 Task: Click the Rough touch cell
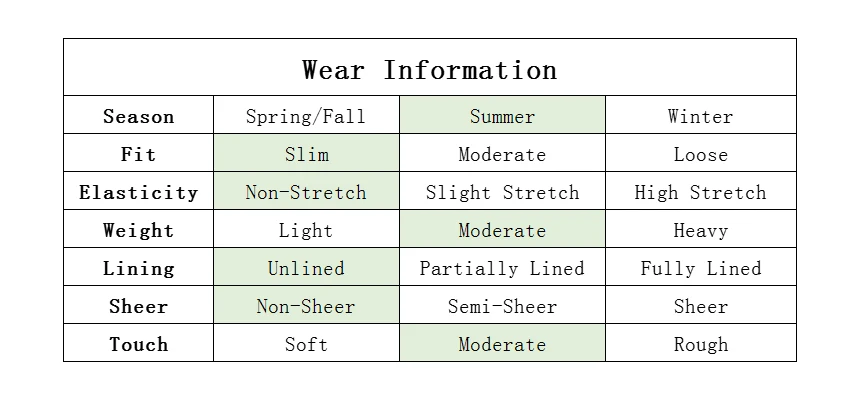click(700, 342)
